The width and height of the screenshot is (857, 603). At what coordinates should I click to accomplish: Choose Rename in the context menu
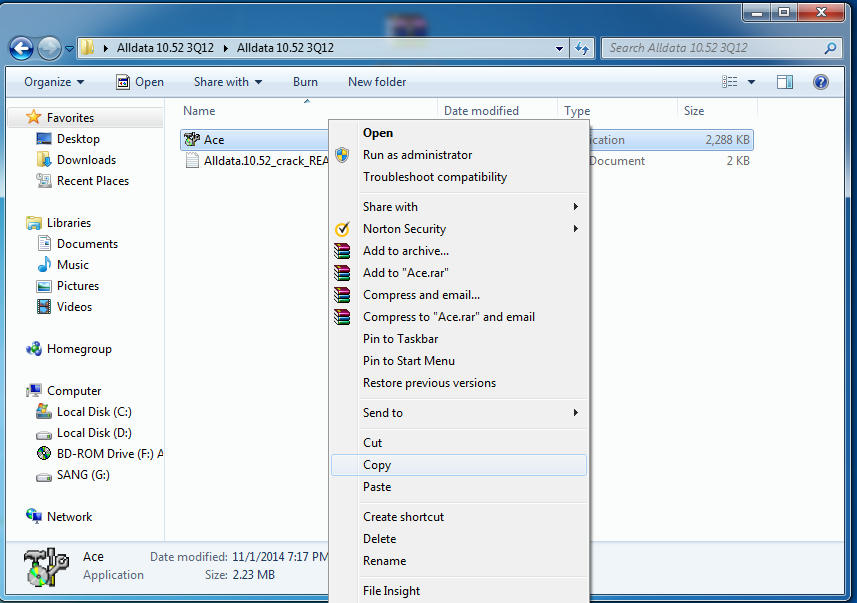(458, 561)
